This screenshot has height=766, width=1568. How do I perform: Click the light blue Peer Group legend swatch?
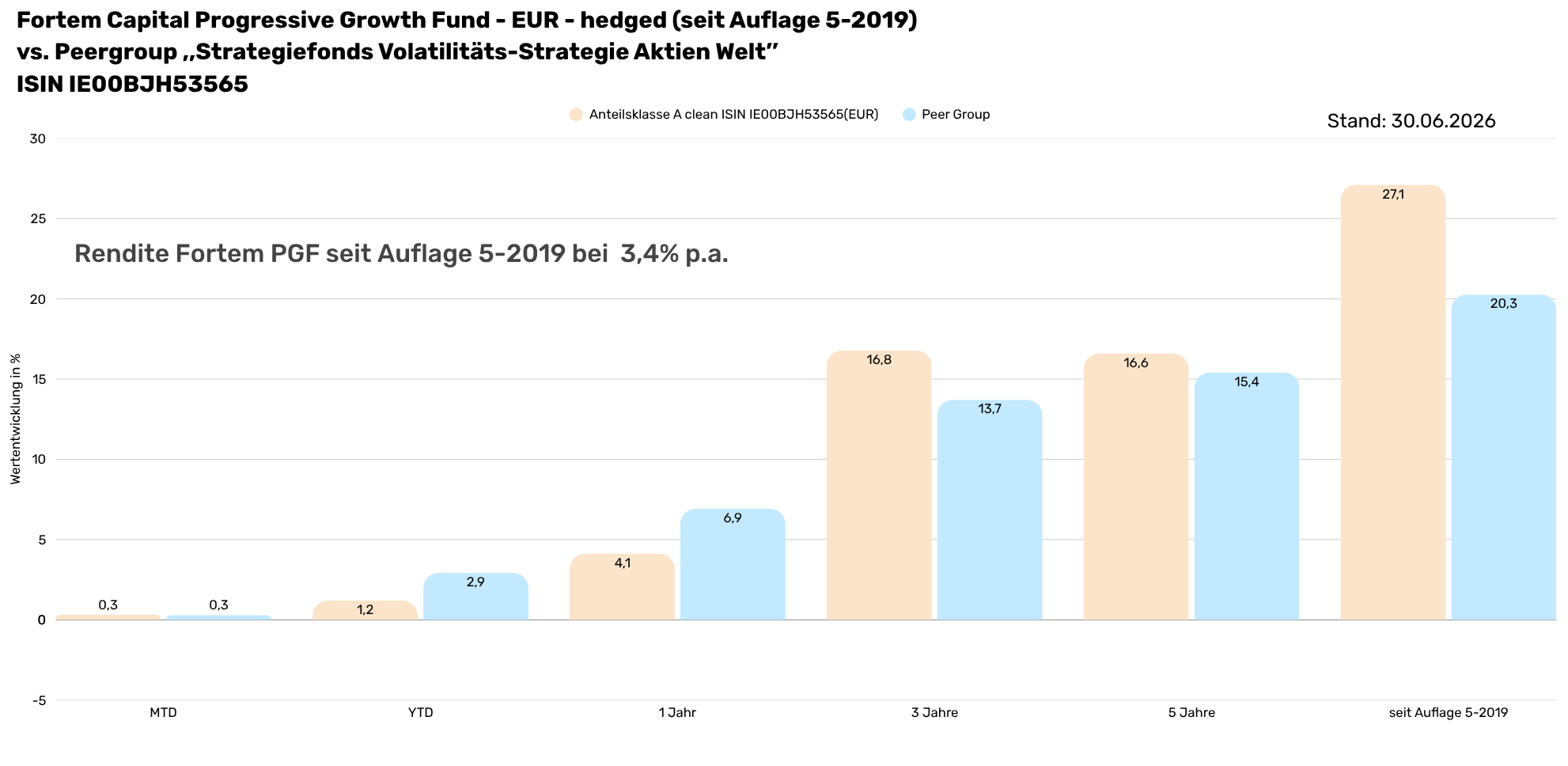tap(909, 115)
